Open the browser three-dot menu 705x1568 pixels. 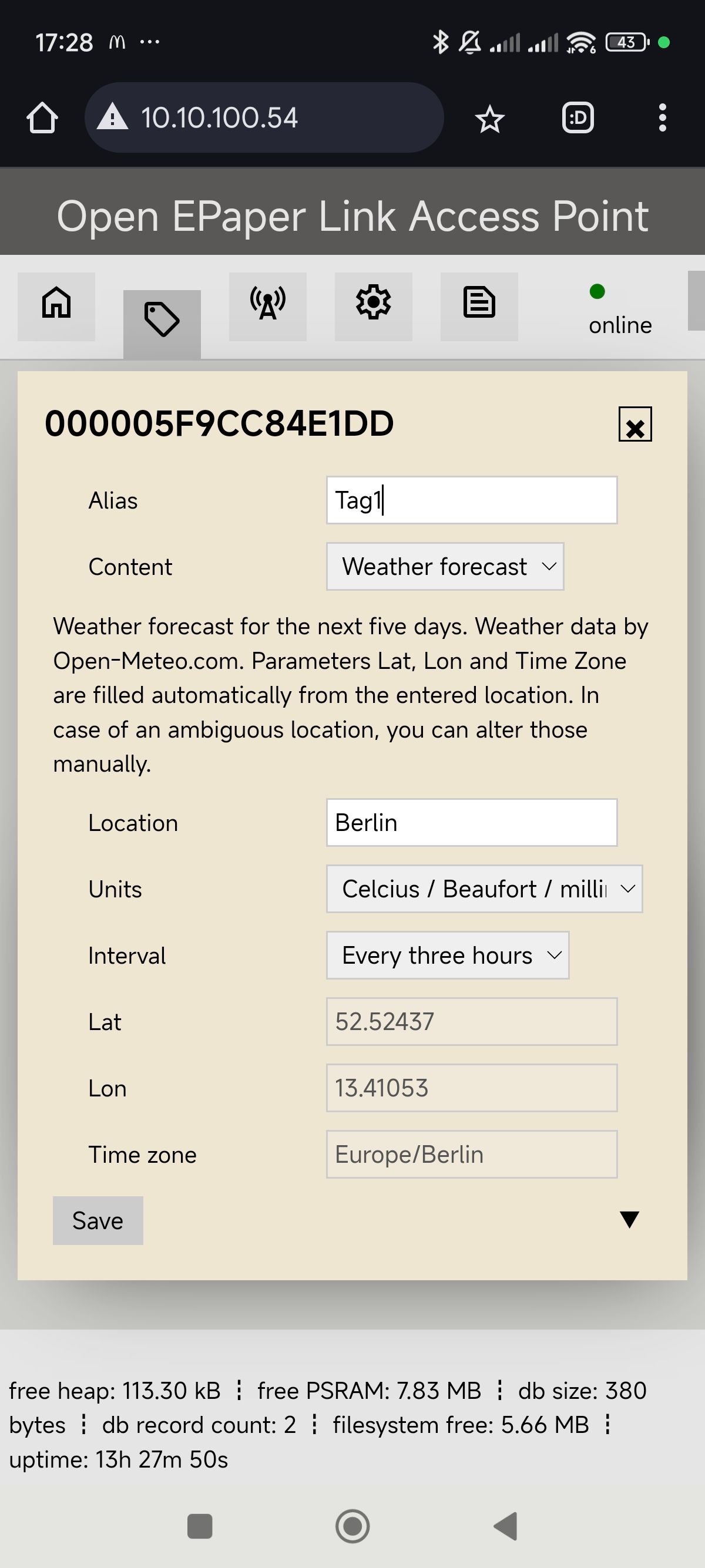662,118
